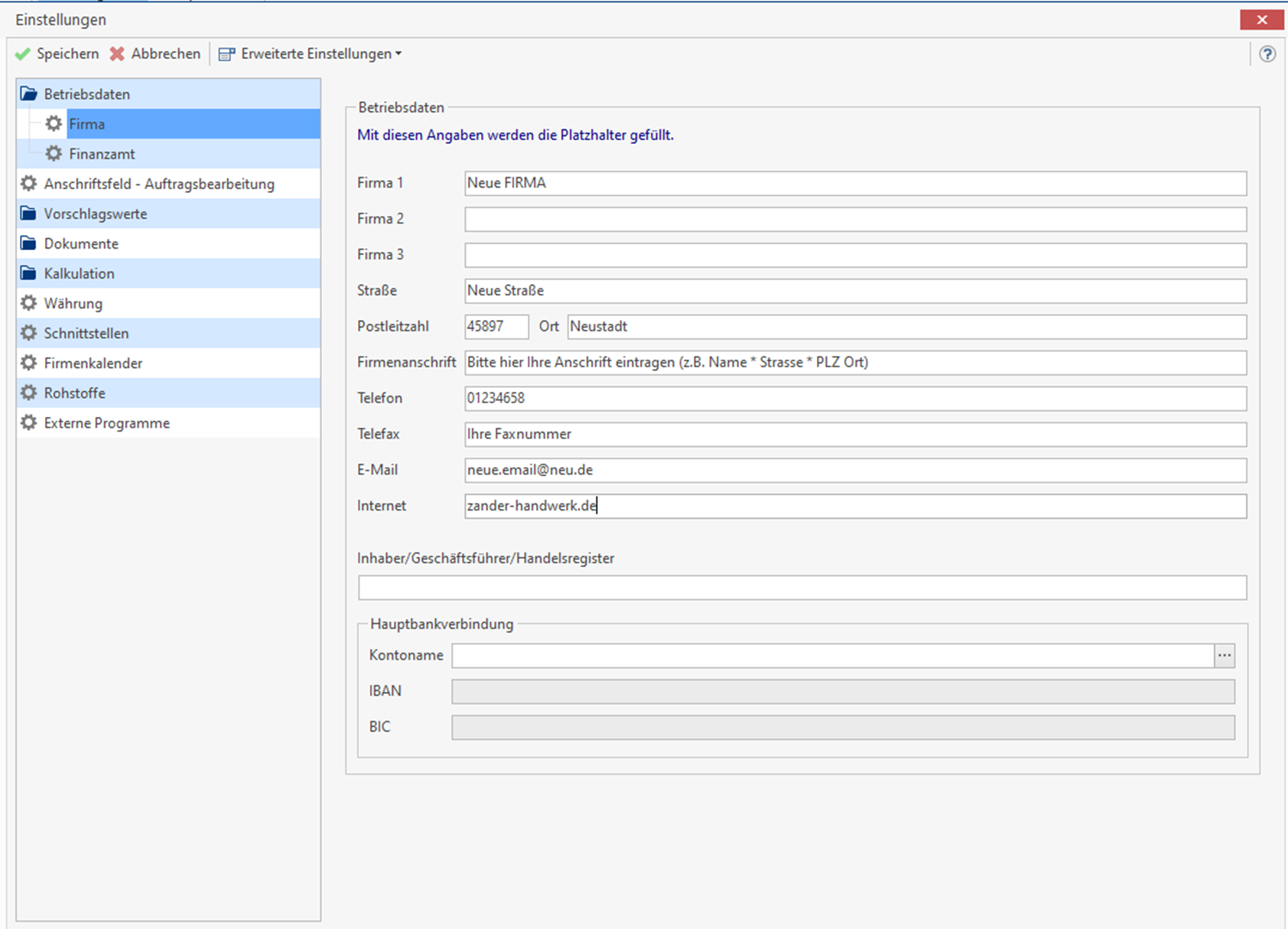Screen dimensions: 1288x929
Task: Click the gear icon beside Währung
Action: click(x=29, y=303)
